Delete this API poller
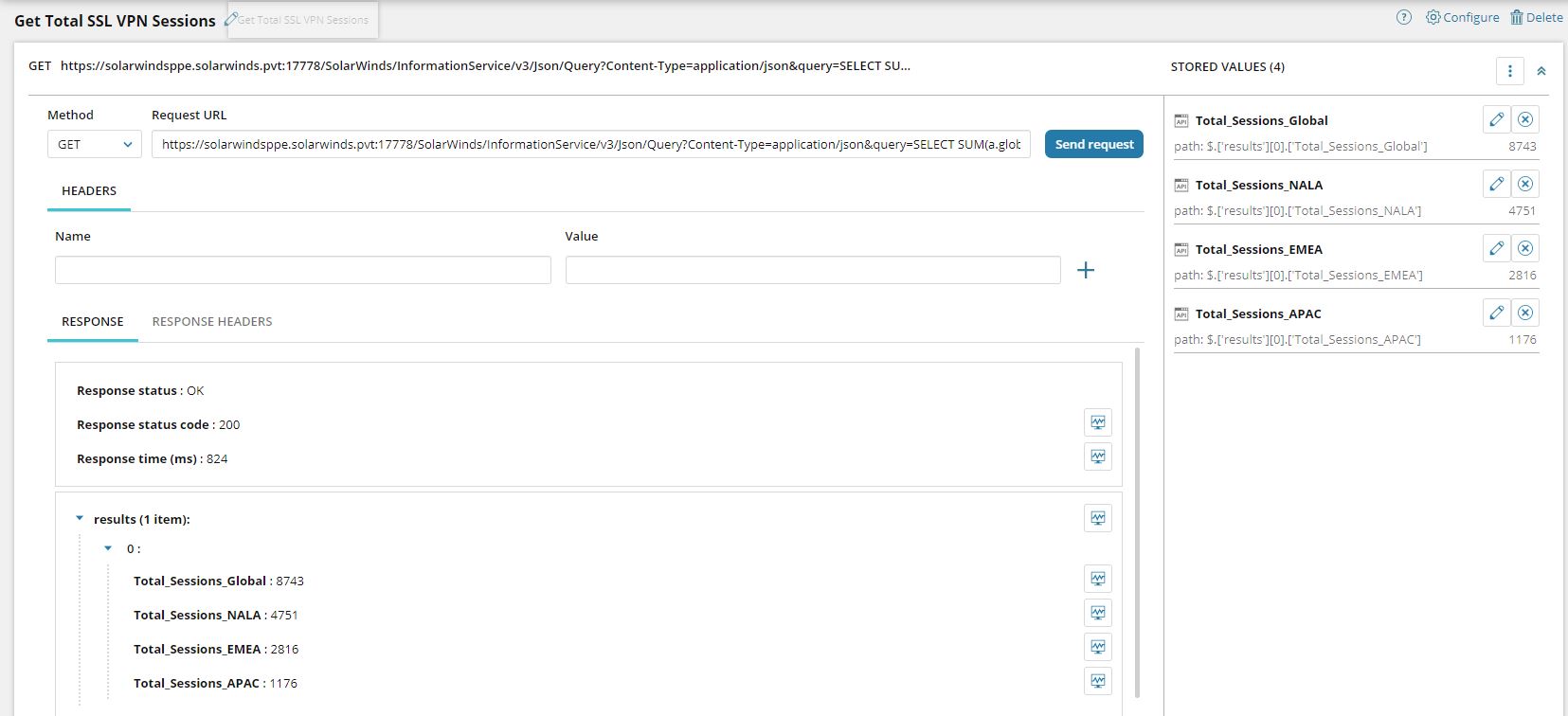Screen dimensions: 1568x716 pos(1536,17)
